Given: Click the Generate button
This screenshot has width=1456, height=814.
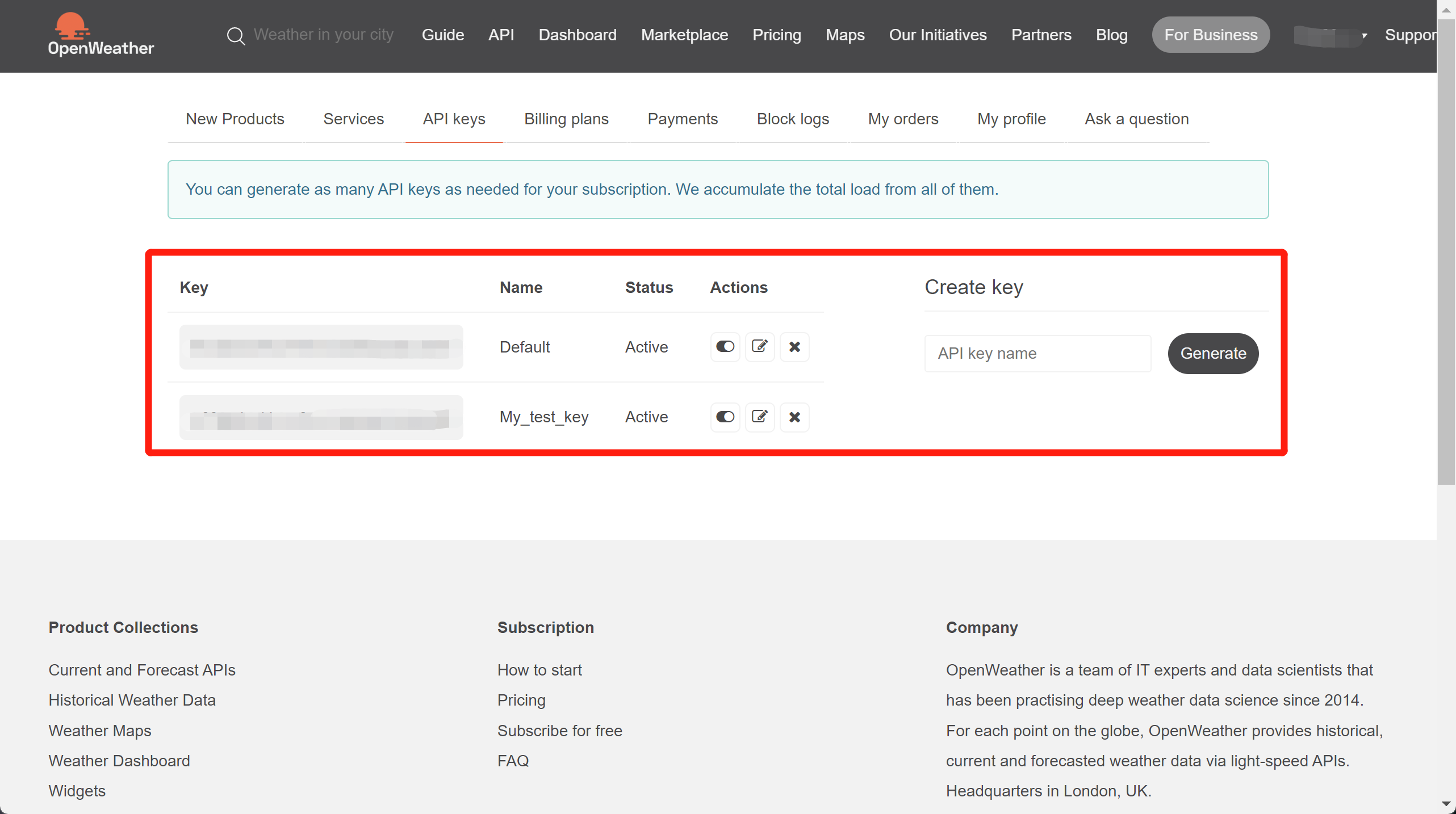Looking at the screenshot, I should 1213,353.
